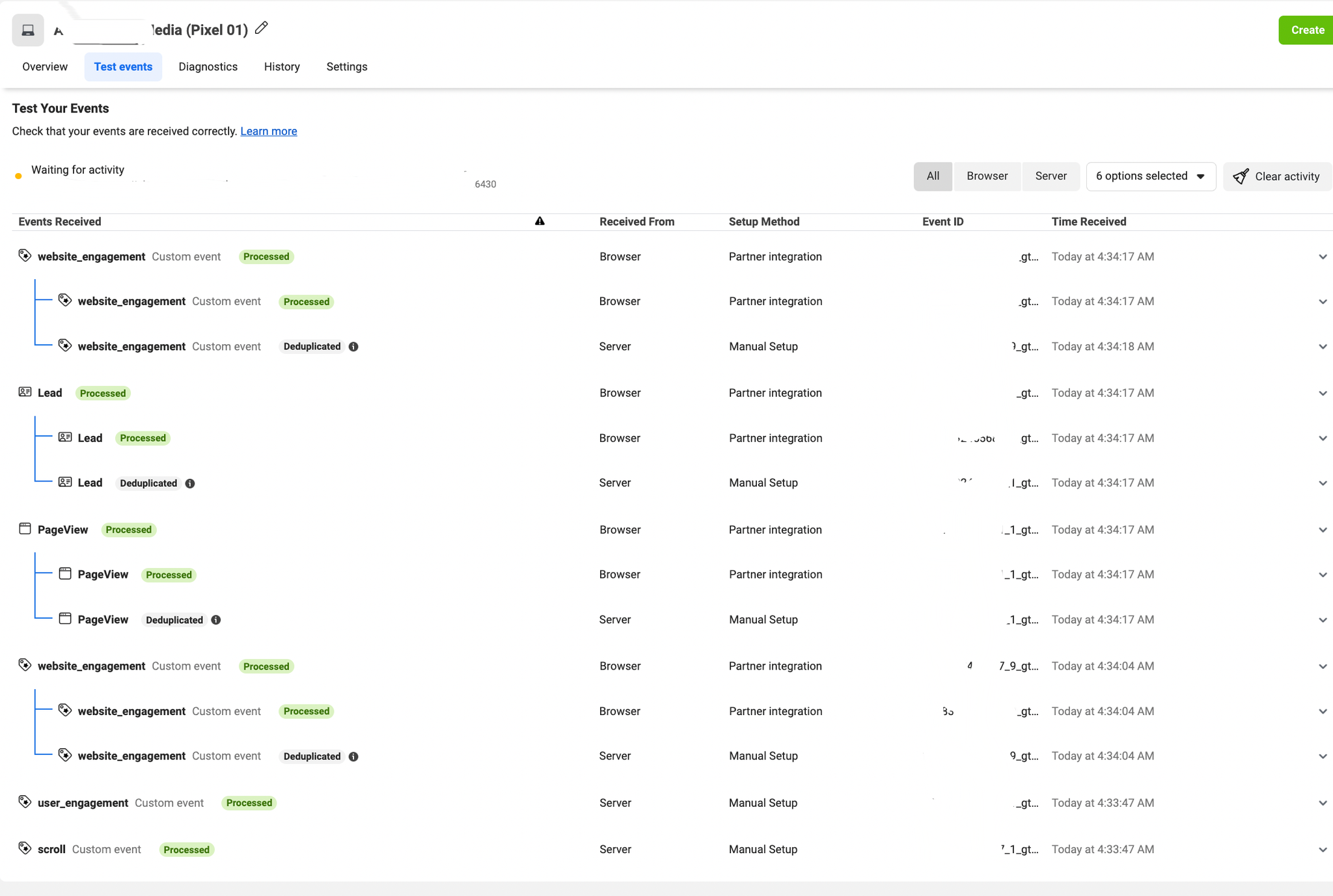Click the top-level PageView window icon
Screen dimensions: 1333x896
pos(25,529)
